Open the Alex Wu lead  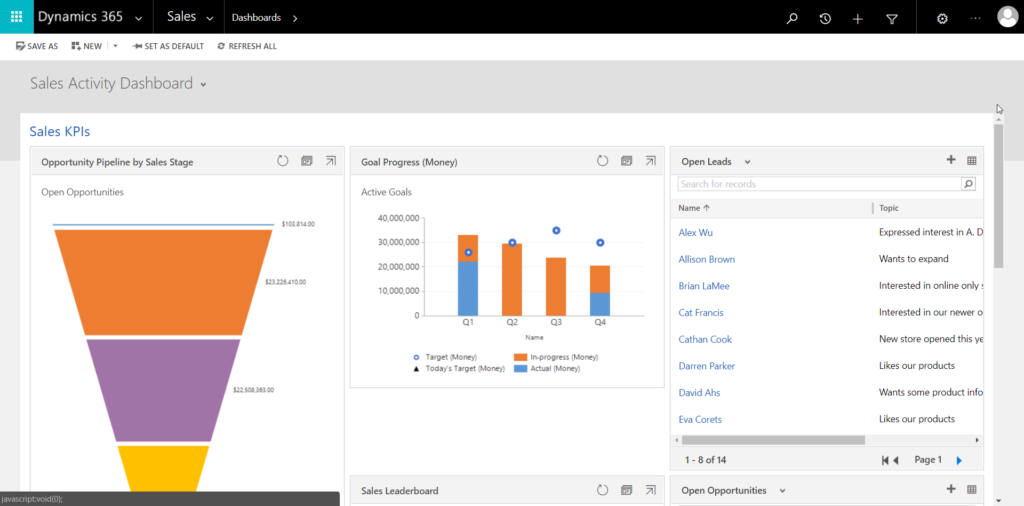(x=695, y=232)
